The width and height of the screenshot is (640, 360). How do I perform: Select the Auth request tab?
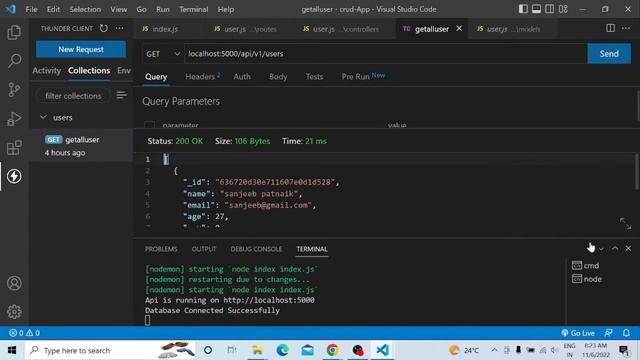pyautogui.click(x=242, y=76)
